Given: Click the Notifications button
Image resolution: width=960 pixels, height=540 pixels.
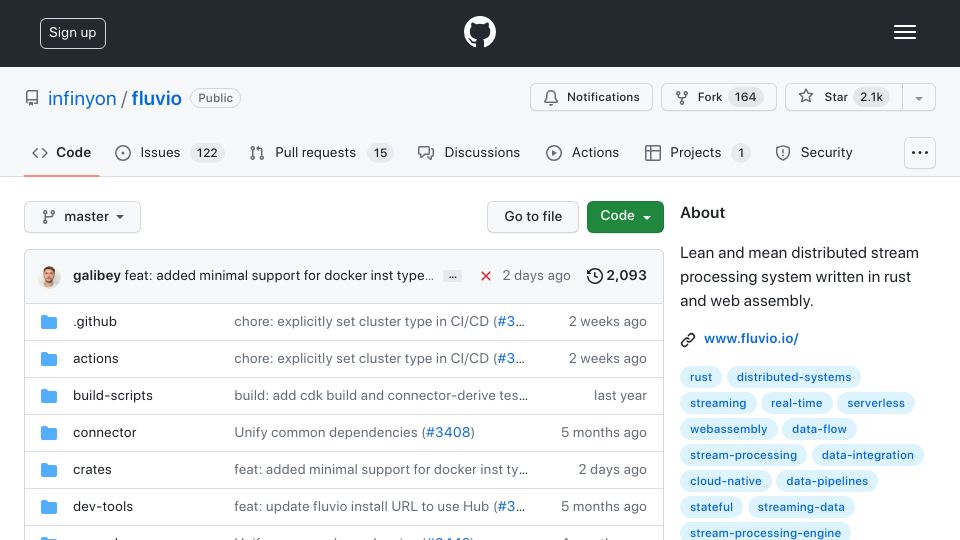Looking at the screenshot, I should [591, 97].
